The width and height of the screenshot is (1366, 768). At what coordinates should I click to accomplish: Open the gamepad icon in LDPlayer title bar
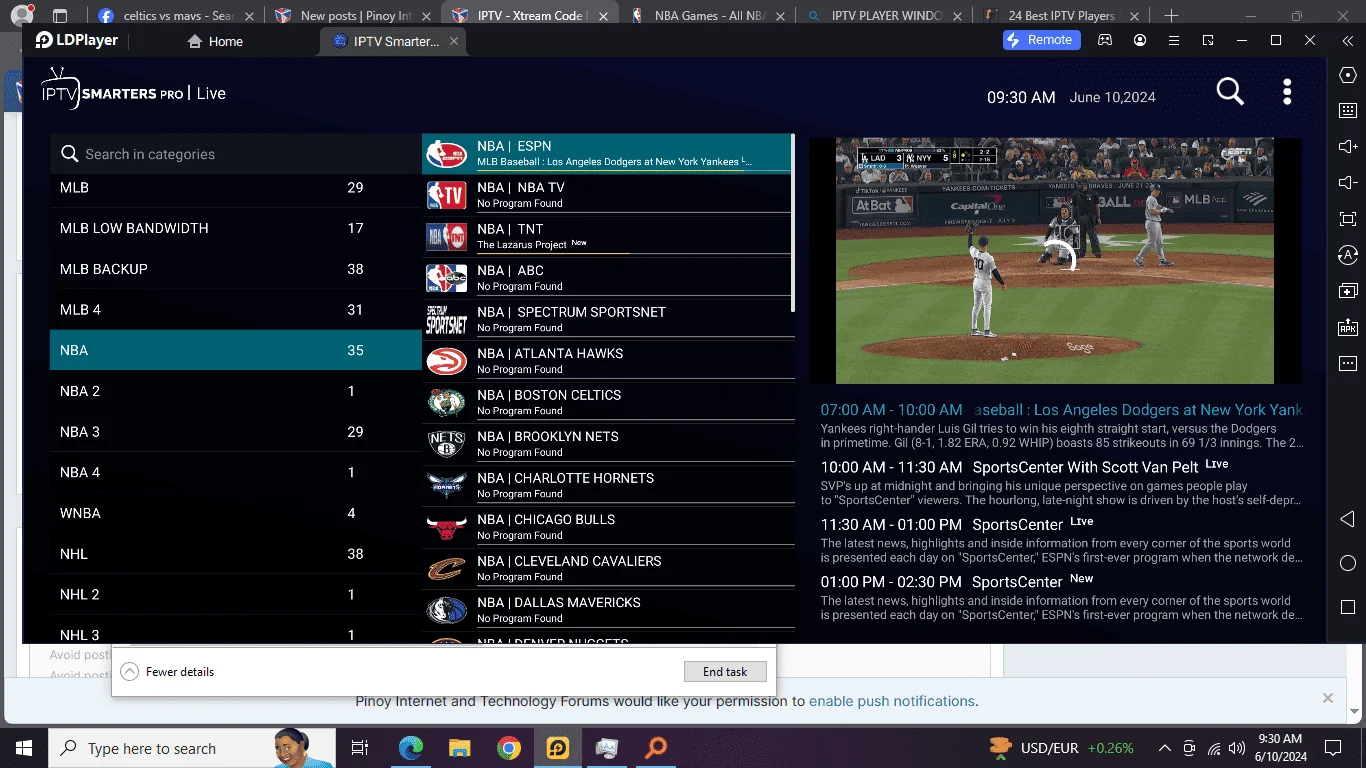(1105, 40)
